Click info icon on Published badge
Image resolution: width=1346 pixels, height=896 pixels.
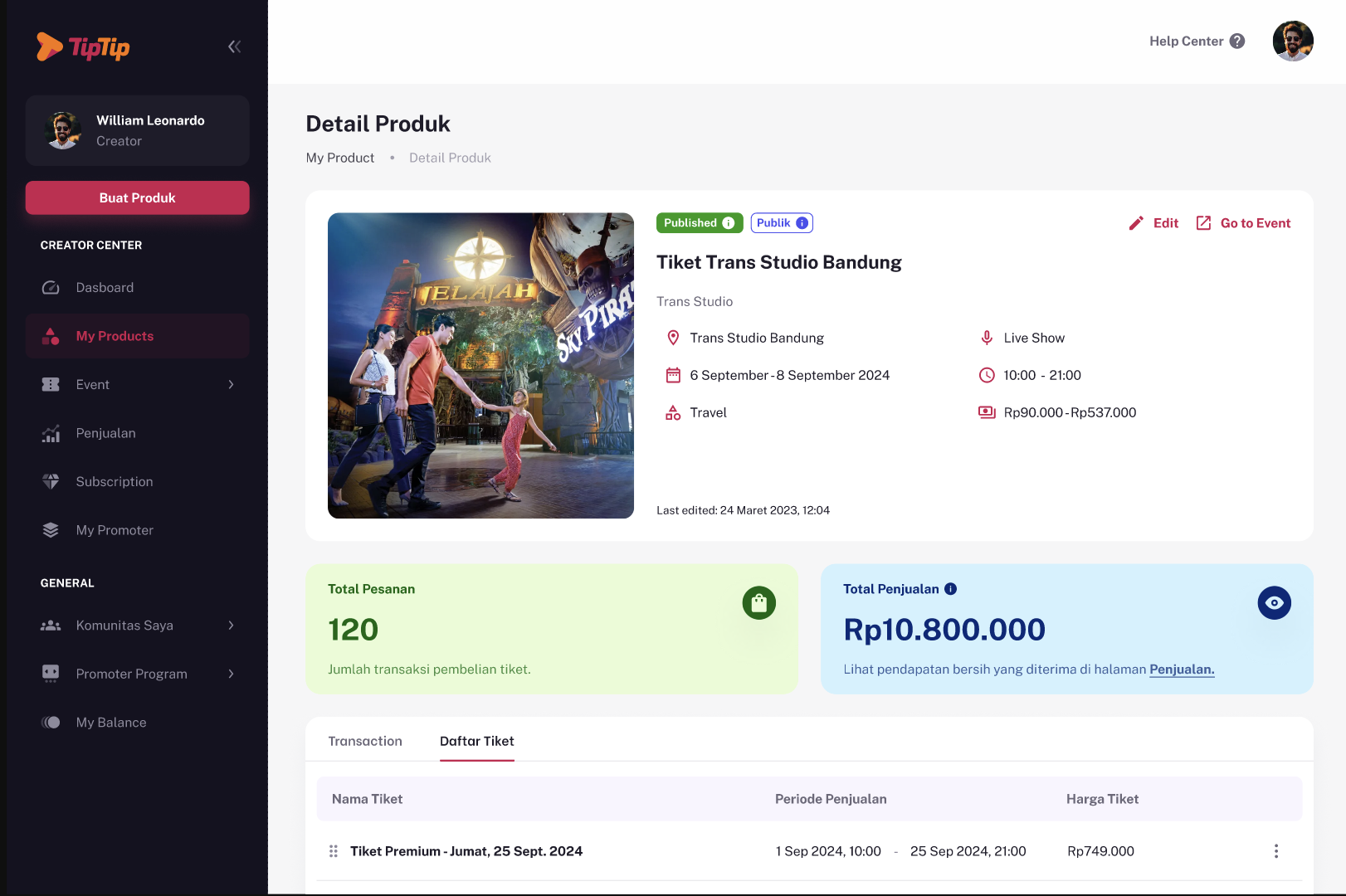tap(728, 223)
